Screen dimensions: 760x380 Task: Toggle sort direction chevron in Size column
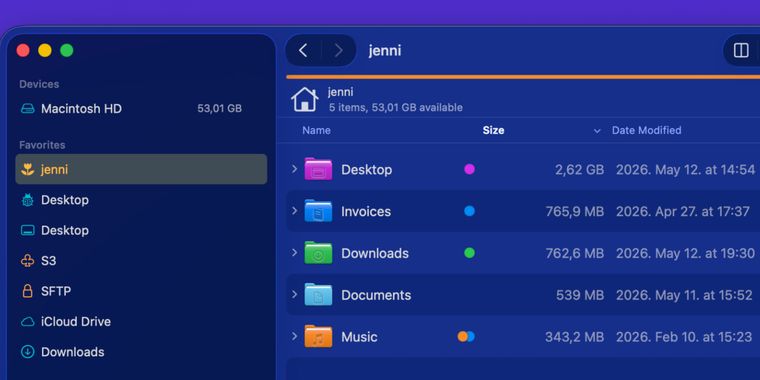(x=597, y=131)
